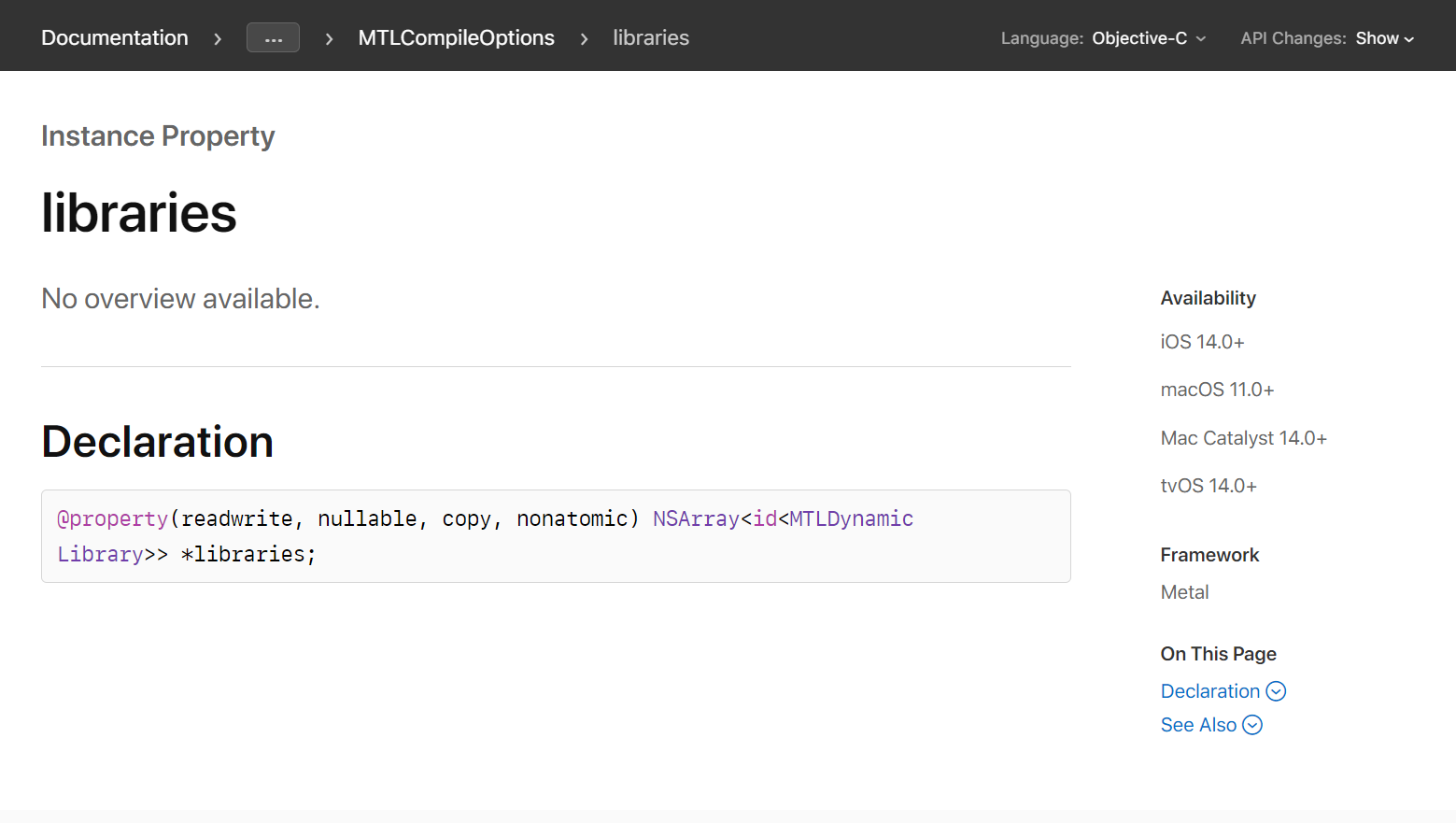Viewport: 1456px width, 823px height.
Task: Navigate to MTLCompileOptions breadcrumb item
Action: [x=456, y=38]
